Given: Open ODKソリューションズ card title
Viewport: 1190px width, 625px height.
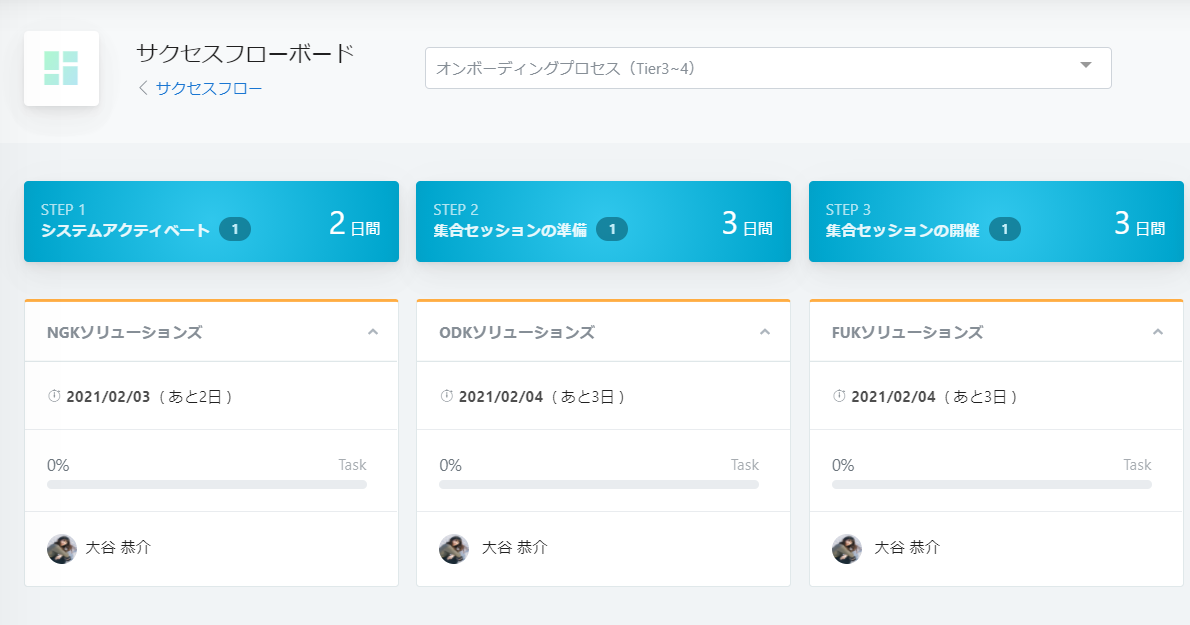Looking at the screenshot, I should (x=517, y=332).
